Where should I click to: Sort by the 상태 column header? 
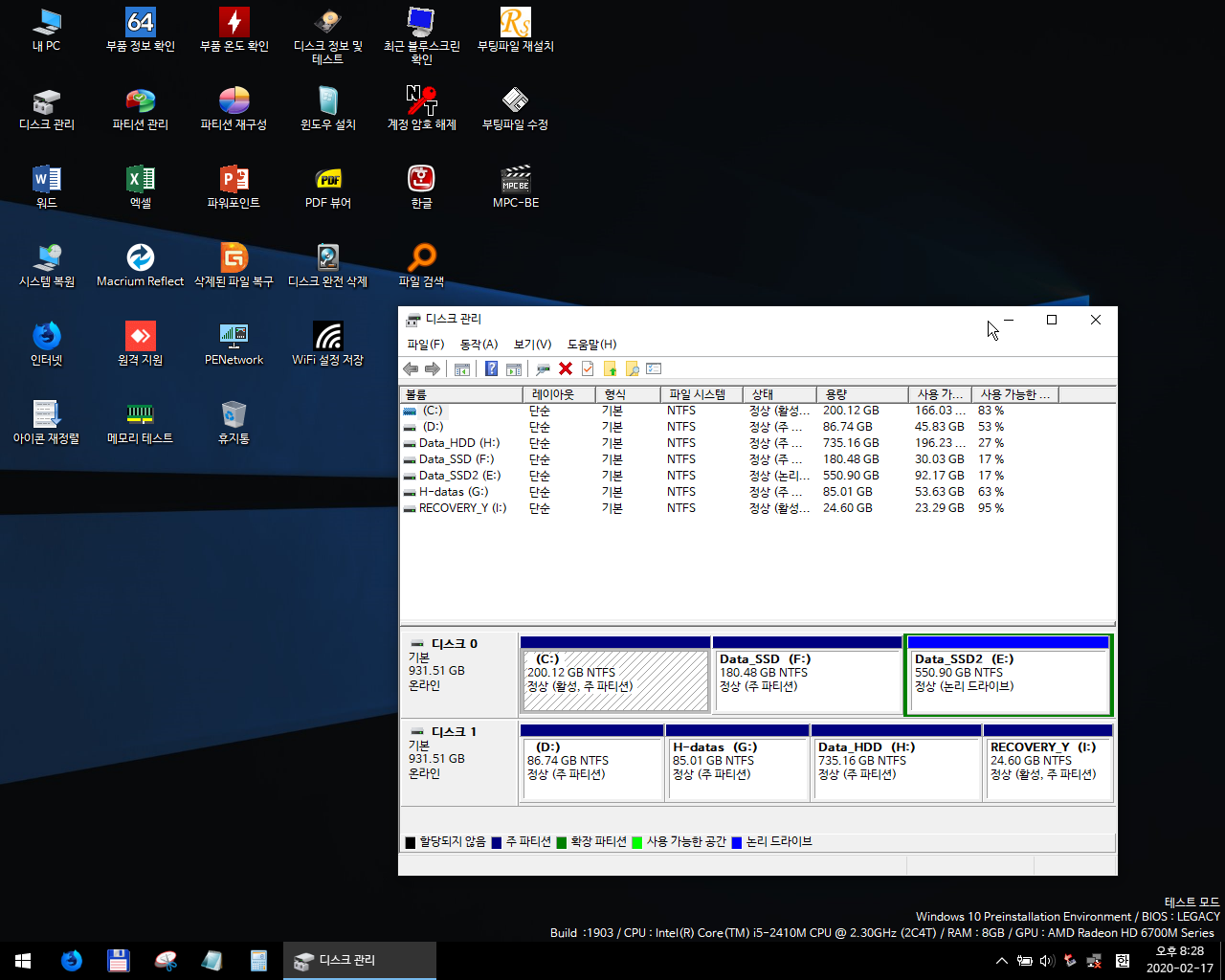click(x=780, y=394)
